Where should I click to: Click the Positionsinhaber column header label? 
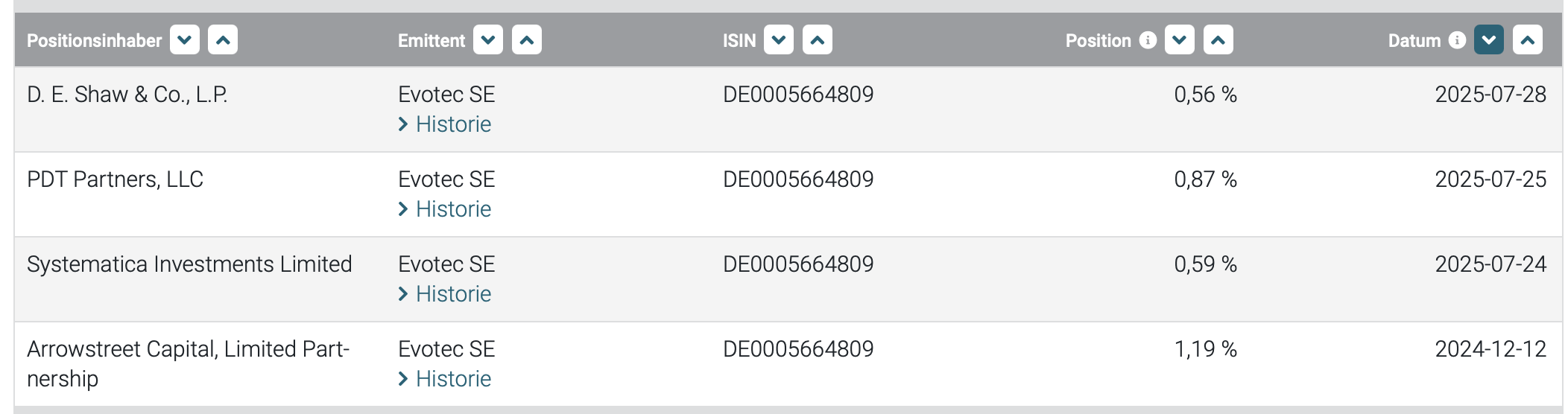pos(94,41)
